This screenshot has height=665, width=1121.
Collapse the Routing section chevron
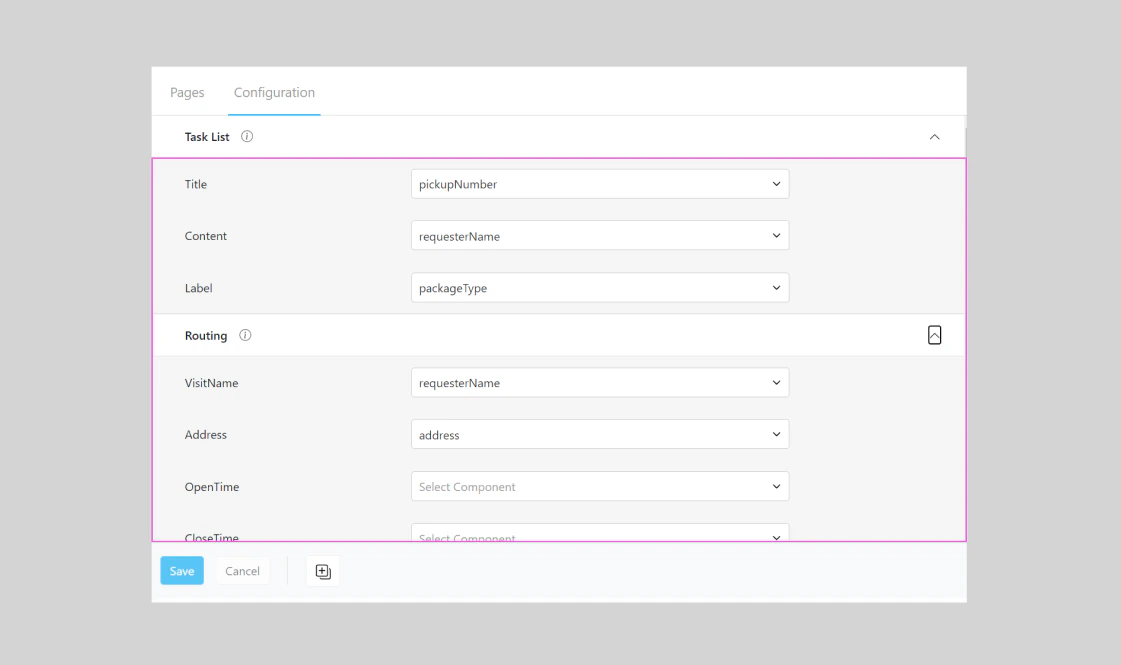pos(934,334)
